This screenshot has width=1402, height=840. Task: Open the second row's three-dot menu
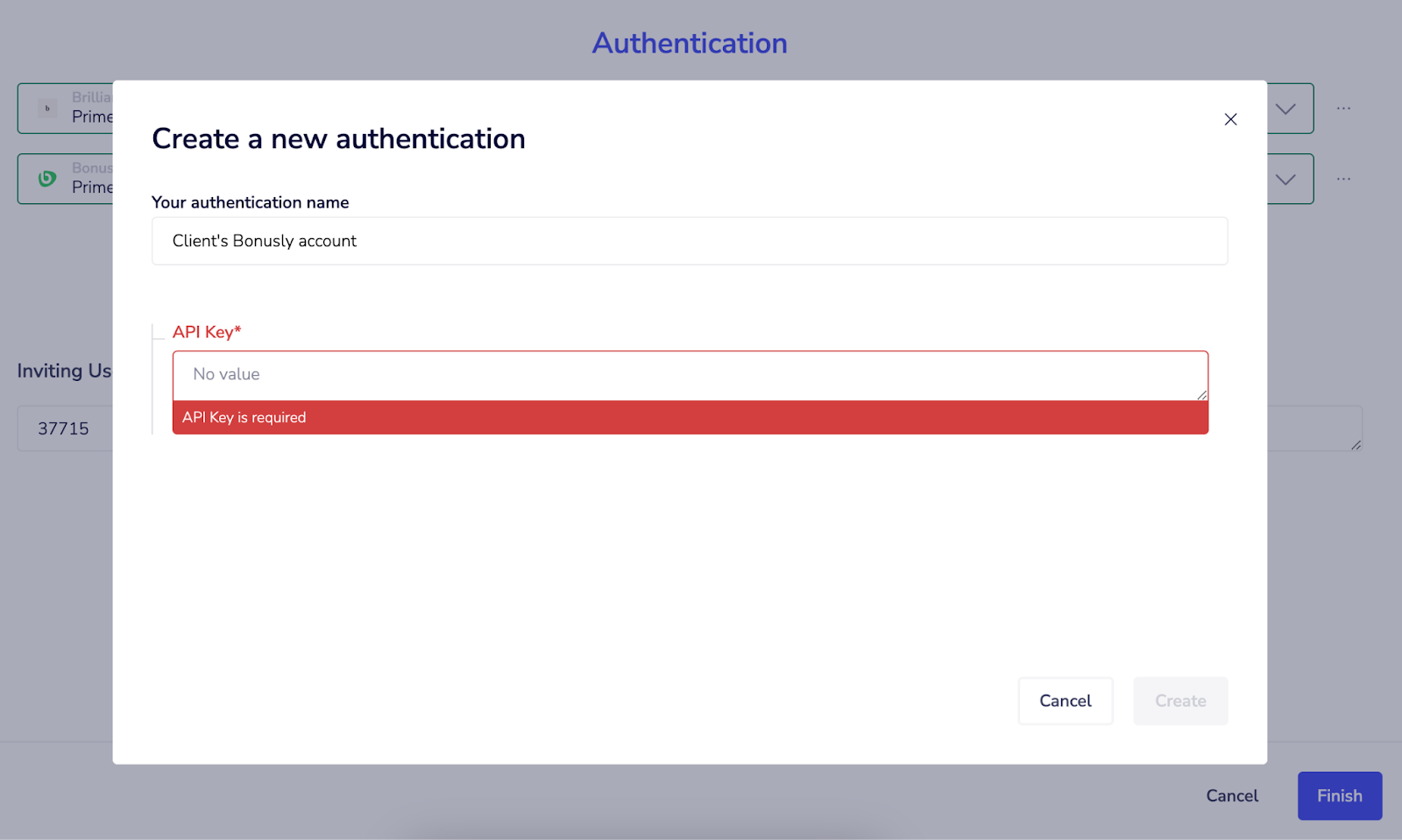(1343, 179)
